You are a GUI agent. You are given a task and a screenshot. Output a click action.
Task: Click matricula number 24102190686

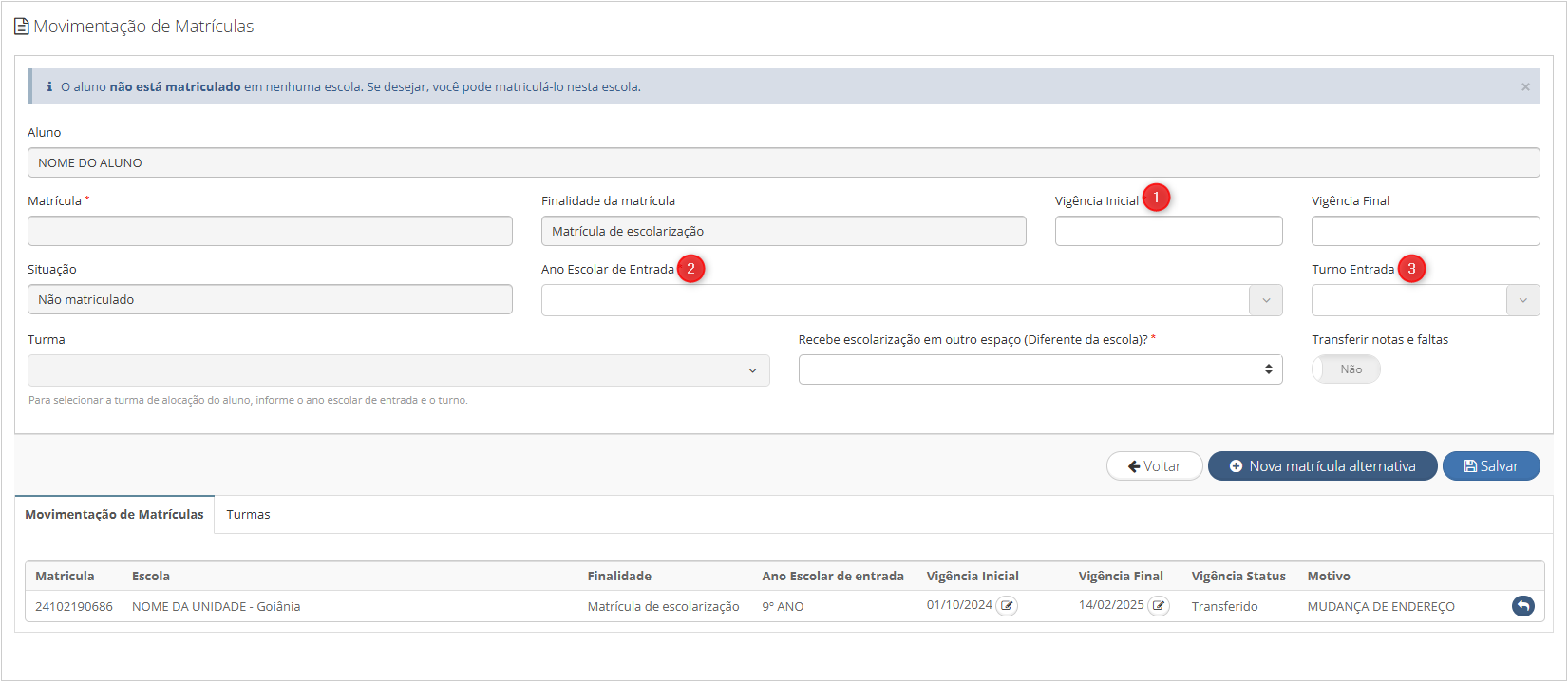[74, 606]
